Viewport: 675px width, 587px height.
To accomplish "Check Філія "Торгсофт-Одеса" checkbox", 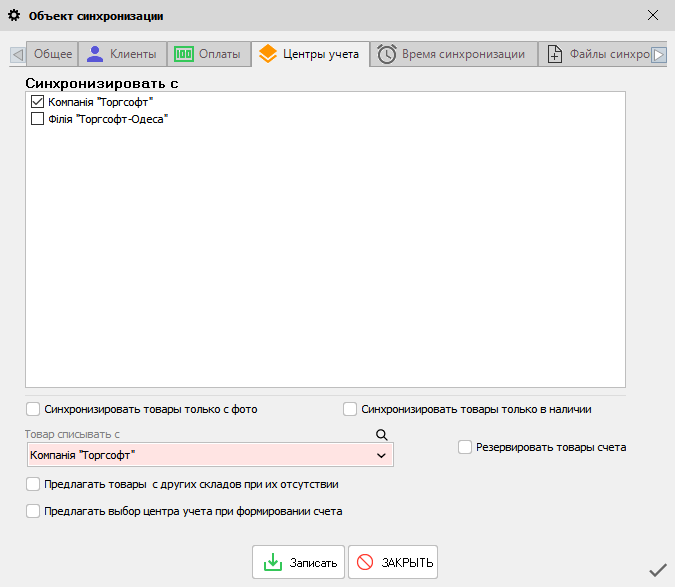I will (x=37, y=119).
